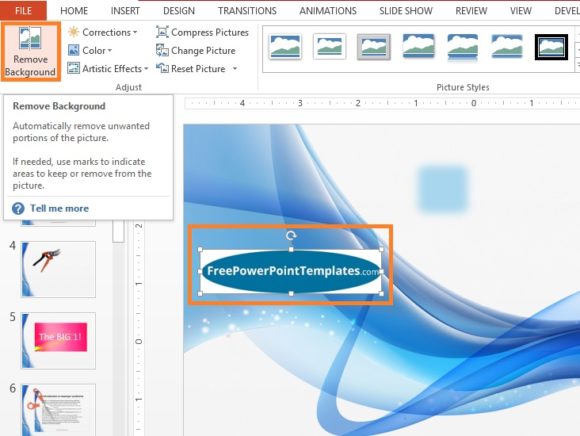
Task: Select Change Picture option
Action: coord(196,50)
